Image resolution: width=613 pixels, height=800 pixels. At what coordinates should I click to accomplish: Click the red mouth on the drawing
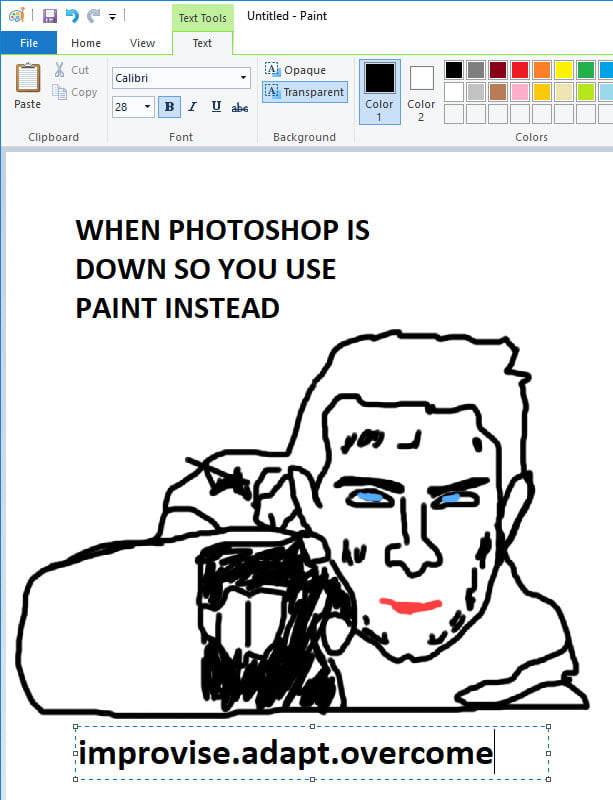point(411,606)
